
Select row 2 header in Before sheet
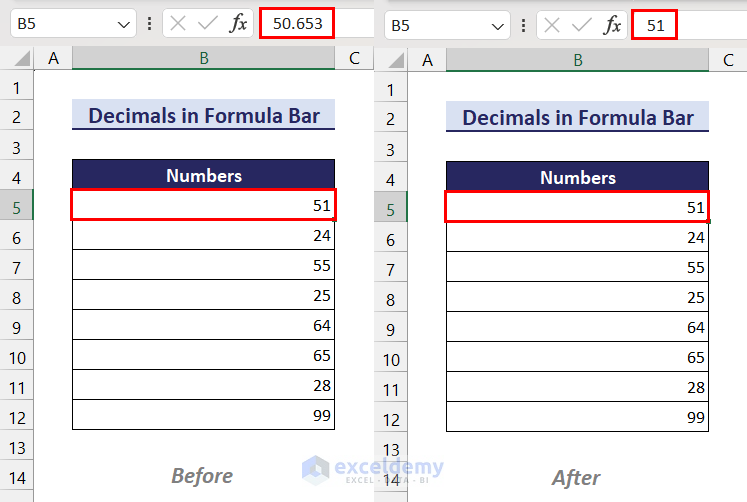(x=17, y=117)
